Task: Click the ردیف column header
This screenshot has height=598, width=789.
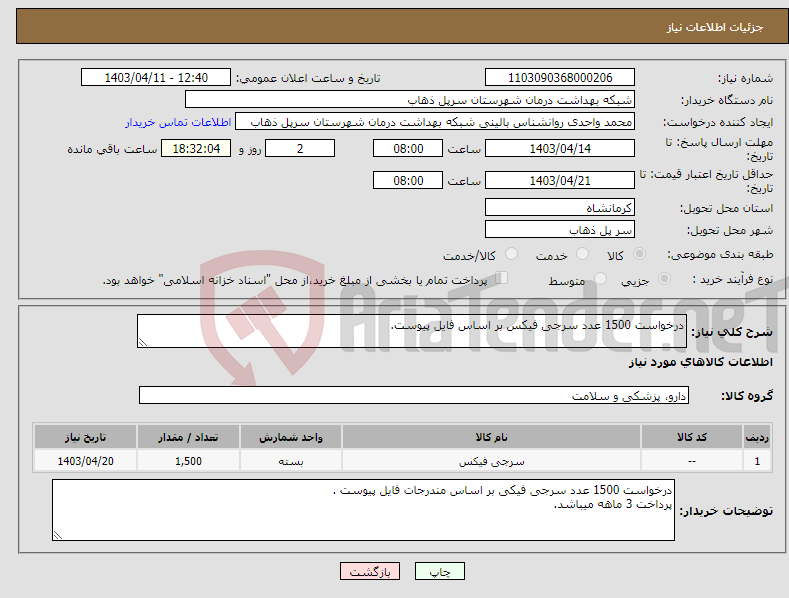Action: (x=757, y=437)
